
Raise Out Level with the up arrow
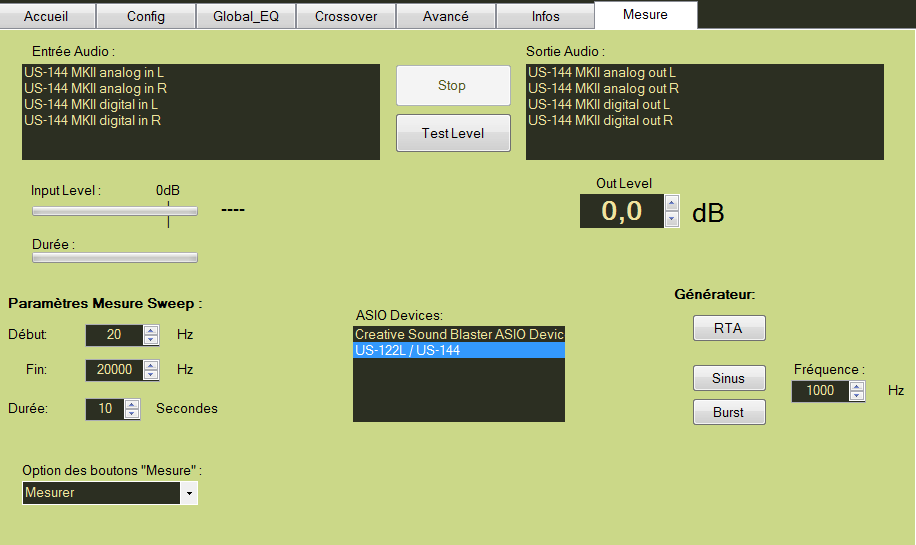tap(671, 204)
